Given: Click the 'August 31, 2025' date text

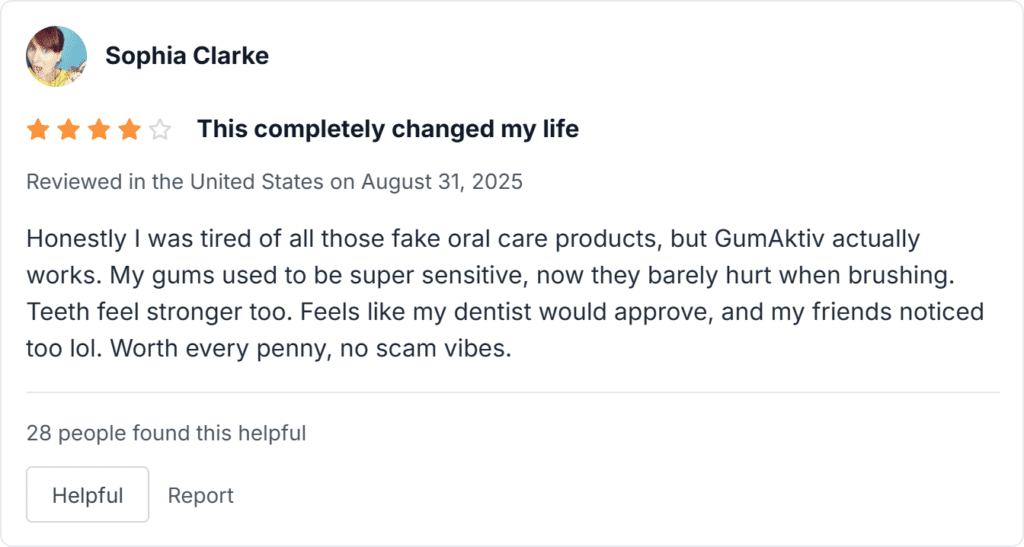Looking at the screenshot, I should (x=442, y=181).
